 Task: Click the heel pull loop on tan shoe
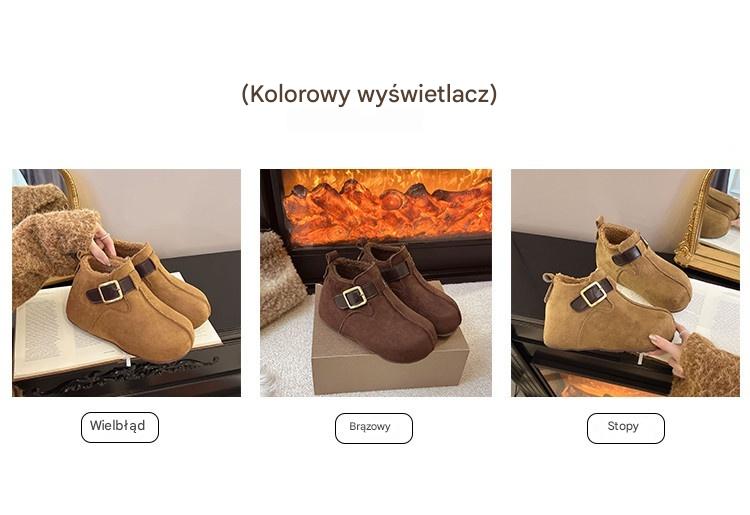pyautogui.click(x=551, y=280)
